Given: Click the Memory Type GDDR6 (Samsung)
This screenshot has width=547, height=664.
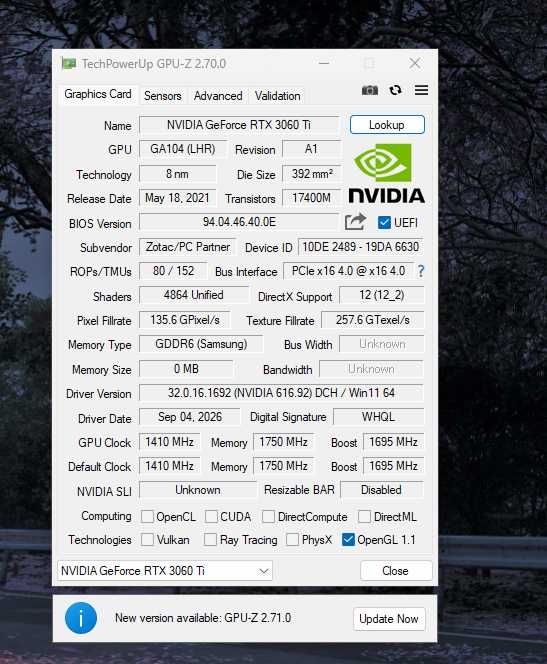Looking at the screenshot, I should pos(201,344).
